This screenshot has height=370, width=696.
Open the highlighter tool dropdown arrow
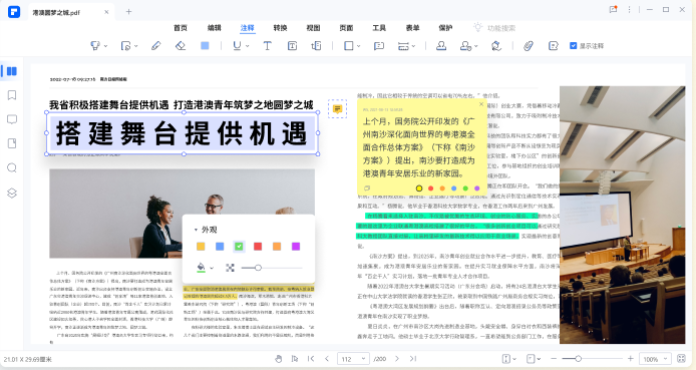pos(106,46)
